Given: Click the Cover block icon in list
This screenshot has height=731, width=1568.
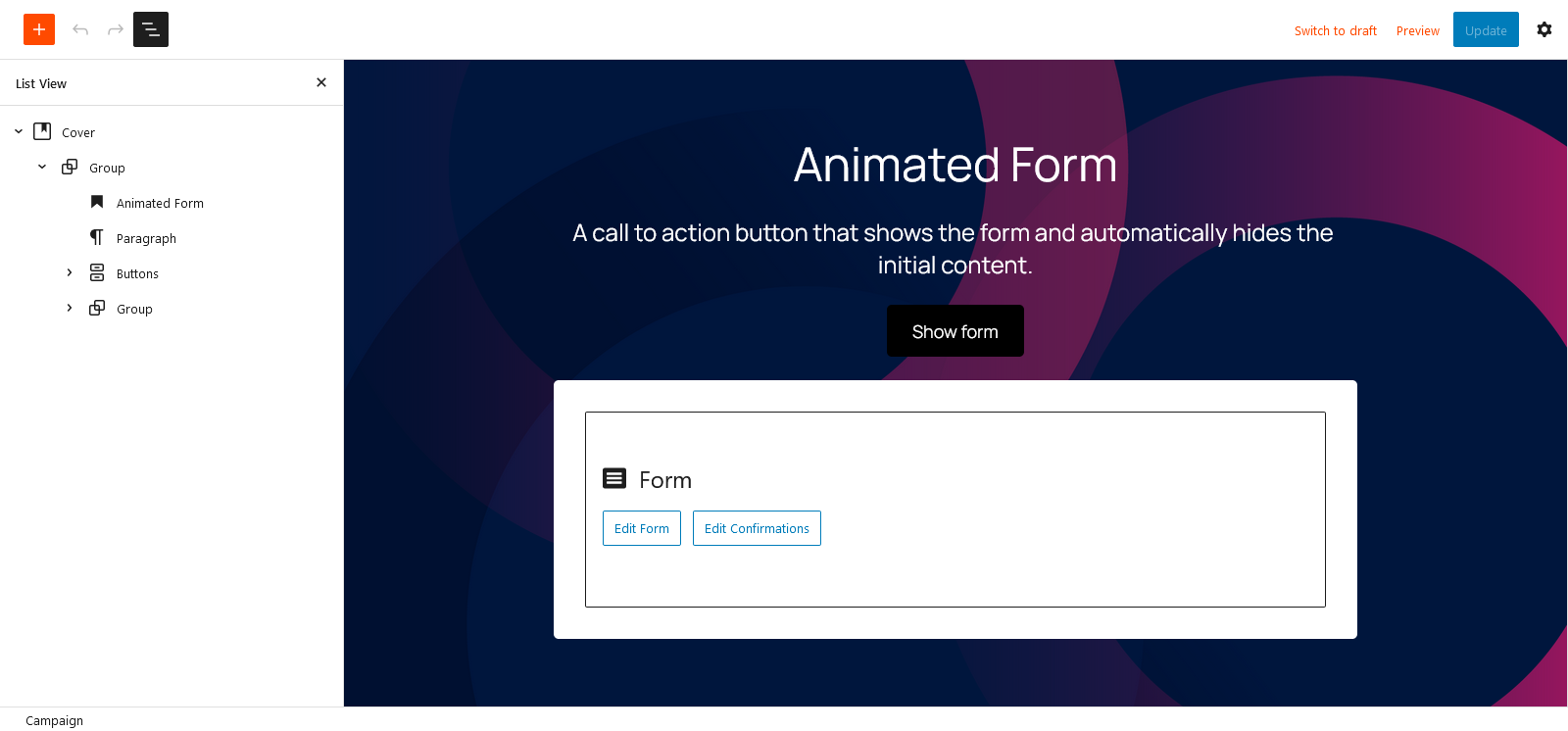Looking at the screenshot, I should pos(42,131).
